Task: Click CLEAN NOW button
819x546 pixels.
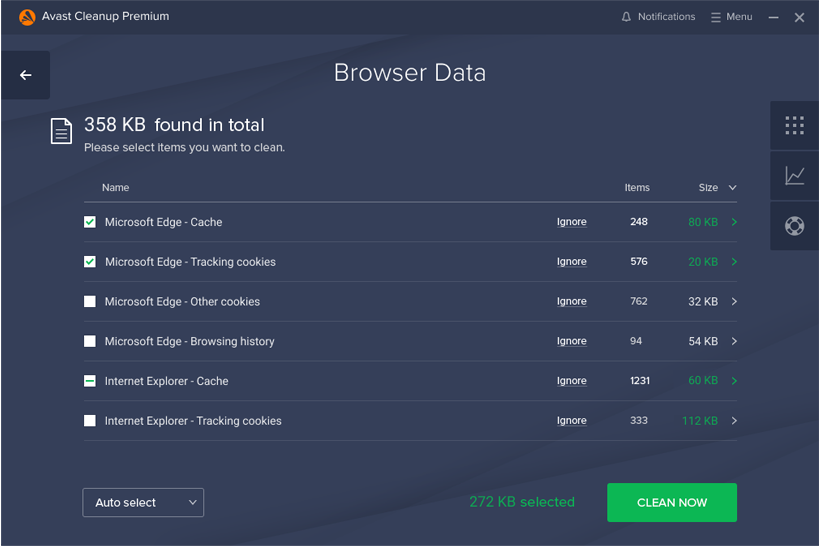Action: pos(672,503)
